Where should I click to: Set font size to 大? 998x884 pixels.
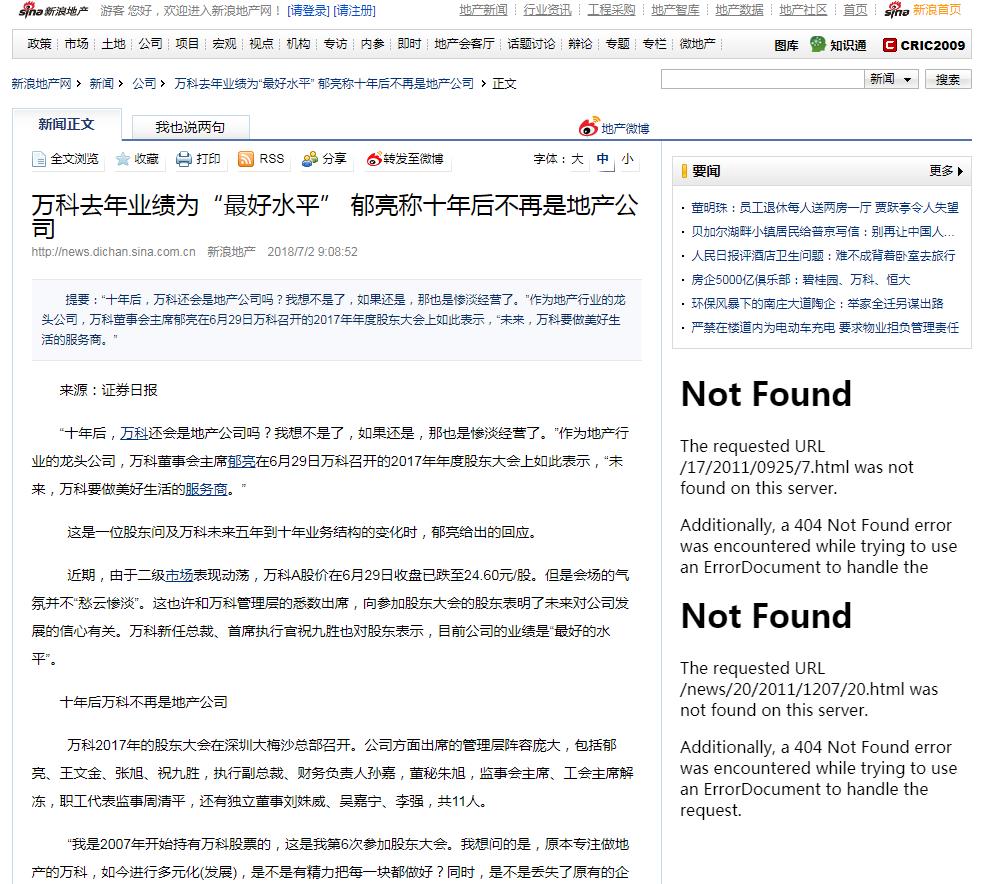(577, 158)
